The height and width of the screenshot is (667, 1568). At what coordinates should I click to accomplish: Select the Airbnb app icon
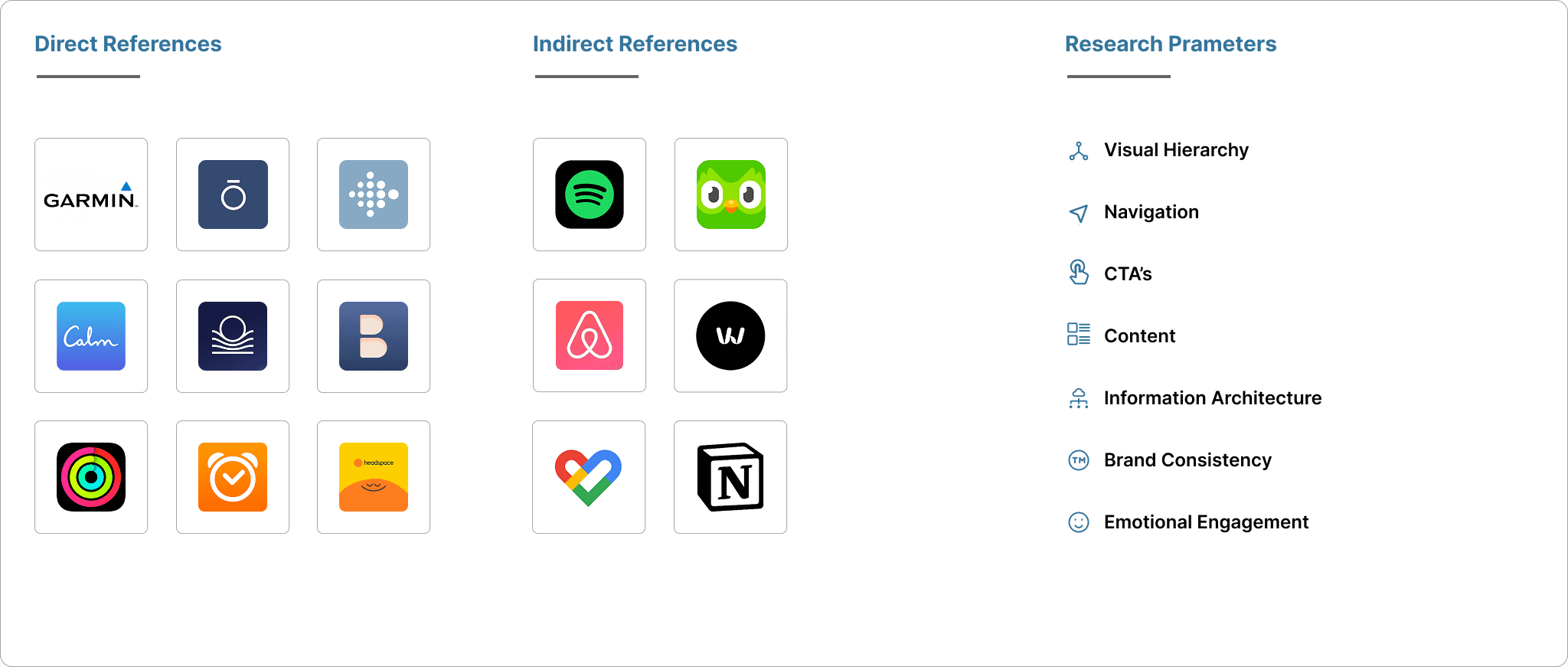click(x=590, y=335)
